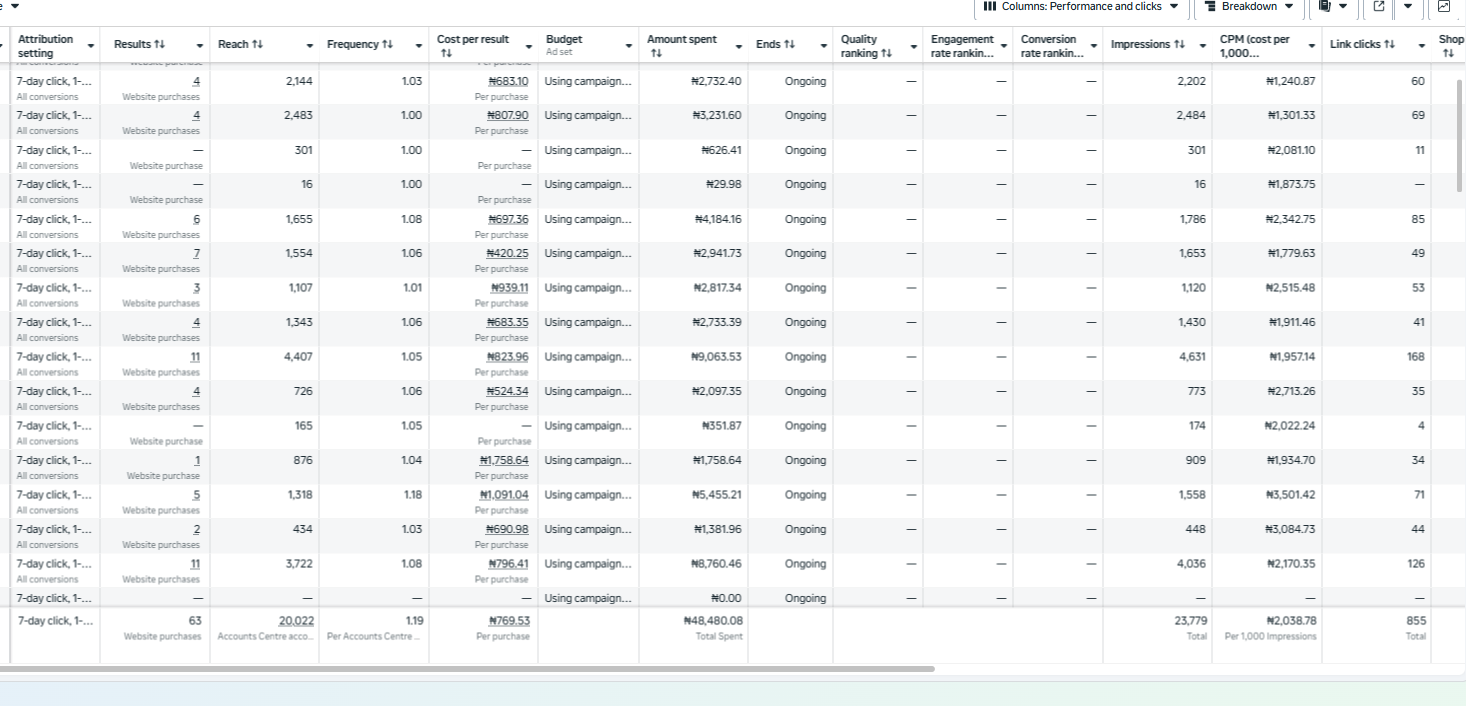Click the Ends column sort arrows
The image size is (1466, 706).
coord(789,45)
